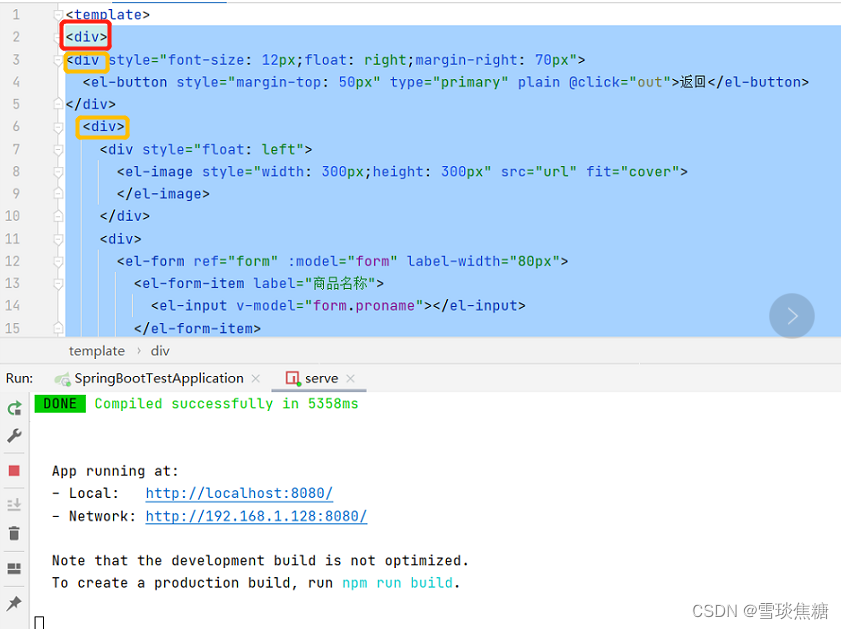Click the scroll to end icon
The image size is (844, 629).
click(x=15, y=504)
